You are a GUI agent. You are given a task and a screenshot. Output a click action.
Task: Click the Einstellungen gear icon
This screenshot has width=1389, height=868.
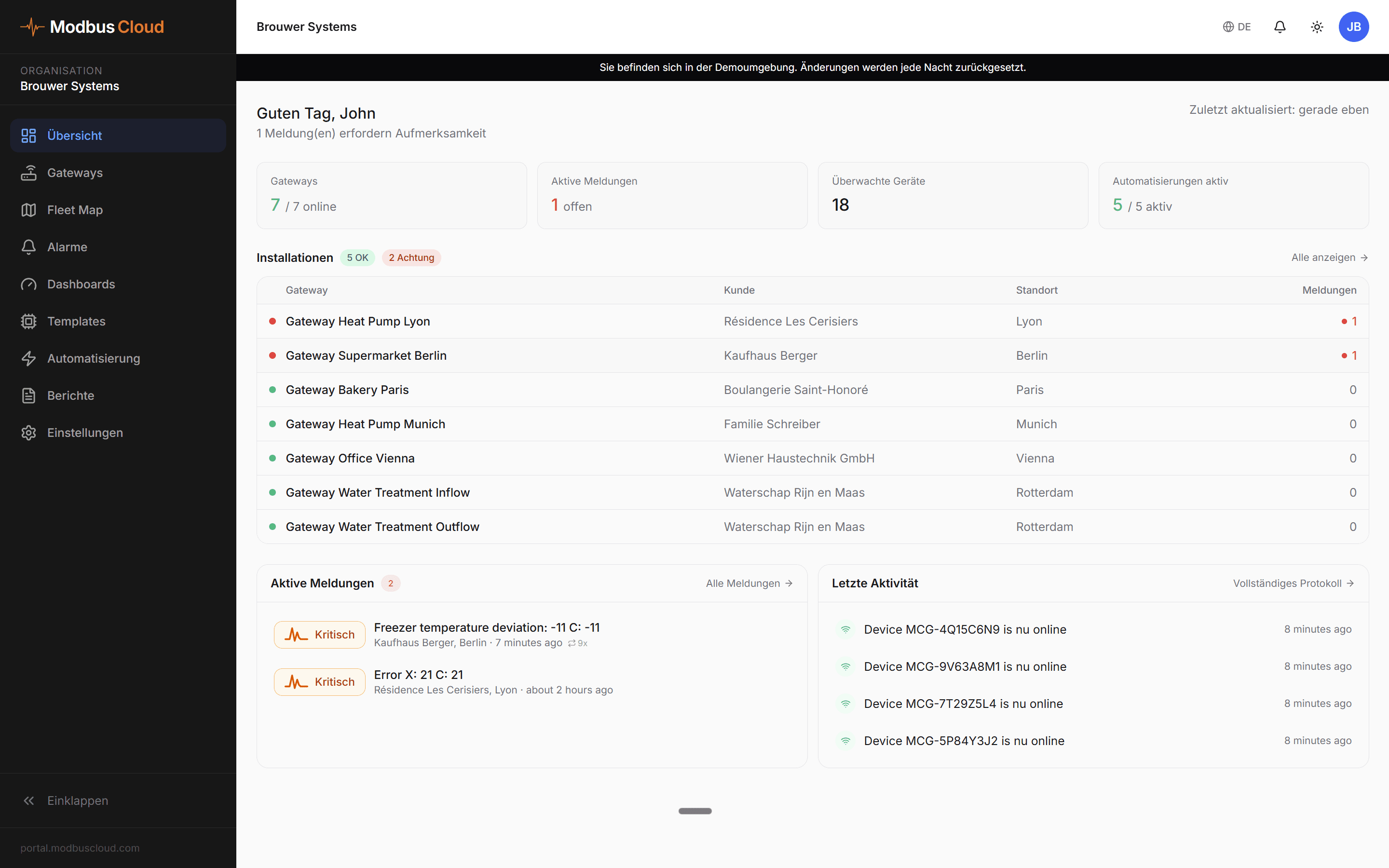[x=29, y=433]
